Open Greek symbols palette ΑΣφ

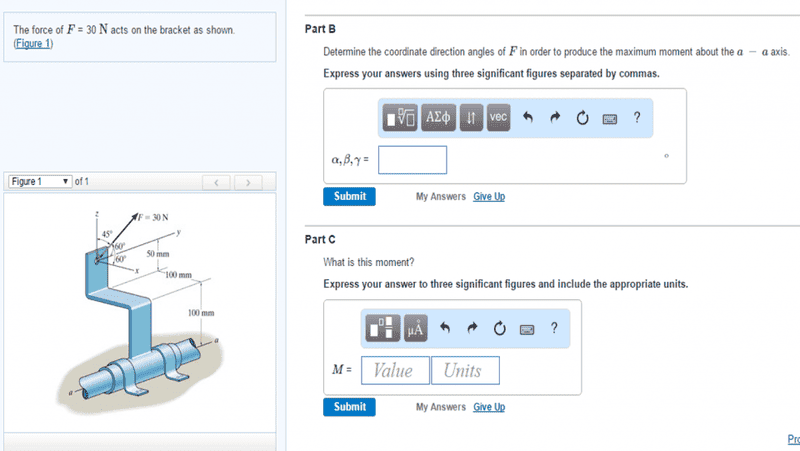[439, 118]
